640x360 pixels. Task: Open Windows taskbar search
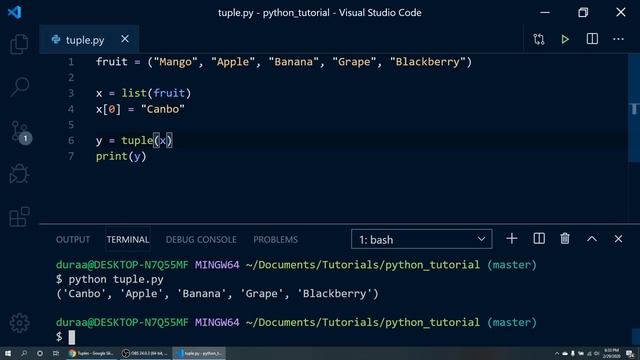24,353
